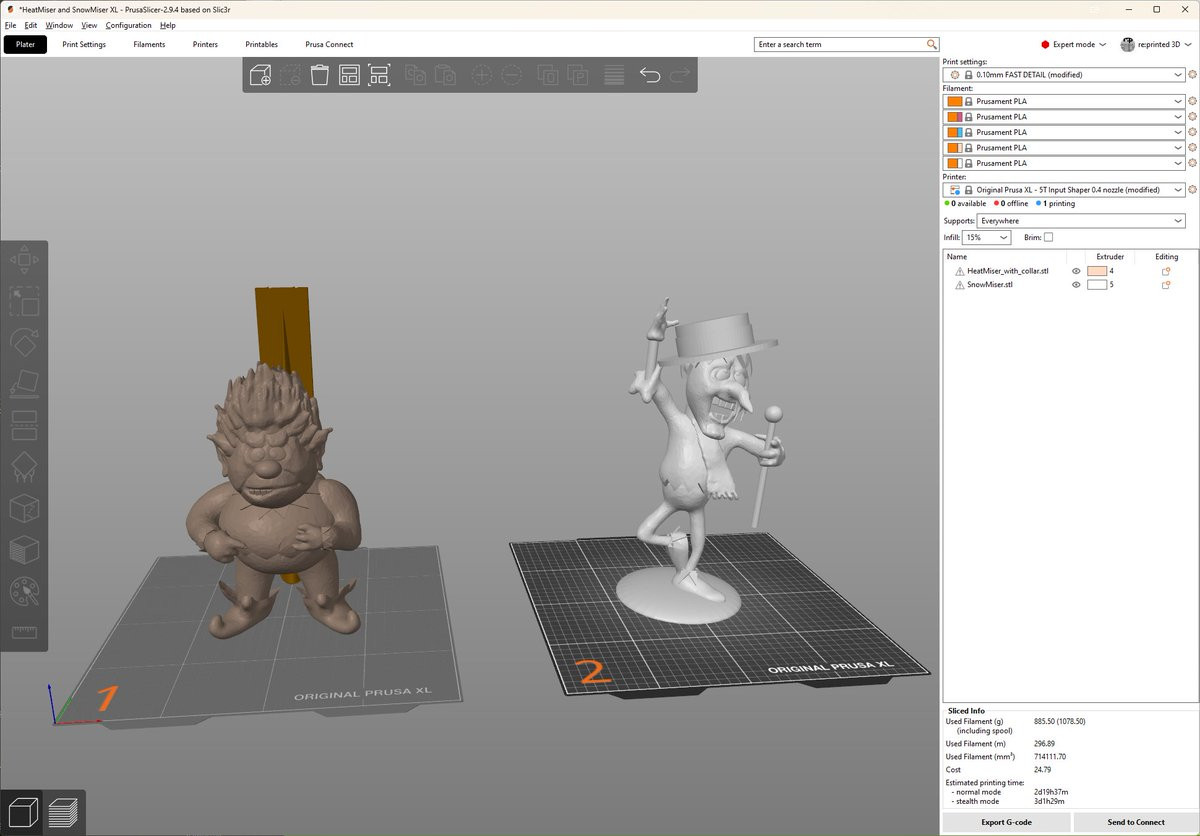
Task: Select the Move gizmo tool
Action: click(x=24, y=261)
